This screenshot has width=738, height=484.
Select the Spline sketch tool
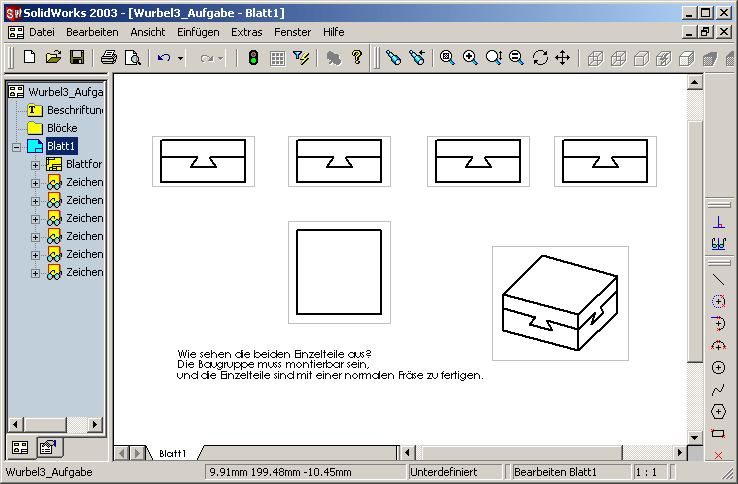click(x=717, y=389)
